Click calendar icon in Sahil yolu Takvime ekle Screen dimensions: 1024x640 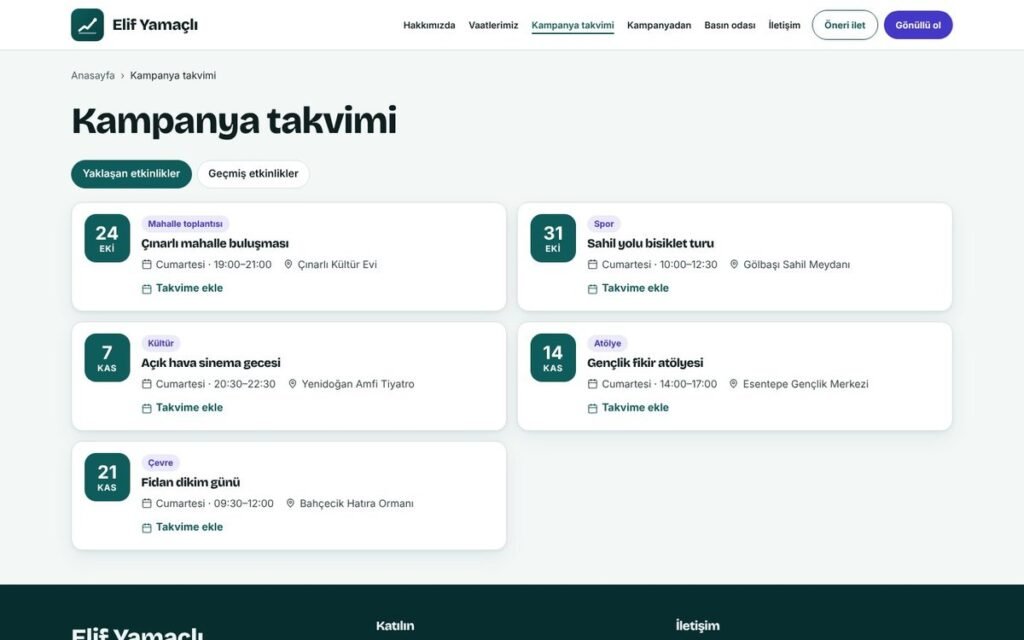592,289
